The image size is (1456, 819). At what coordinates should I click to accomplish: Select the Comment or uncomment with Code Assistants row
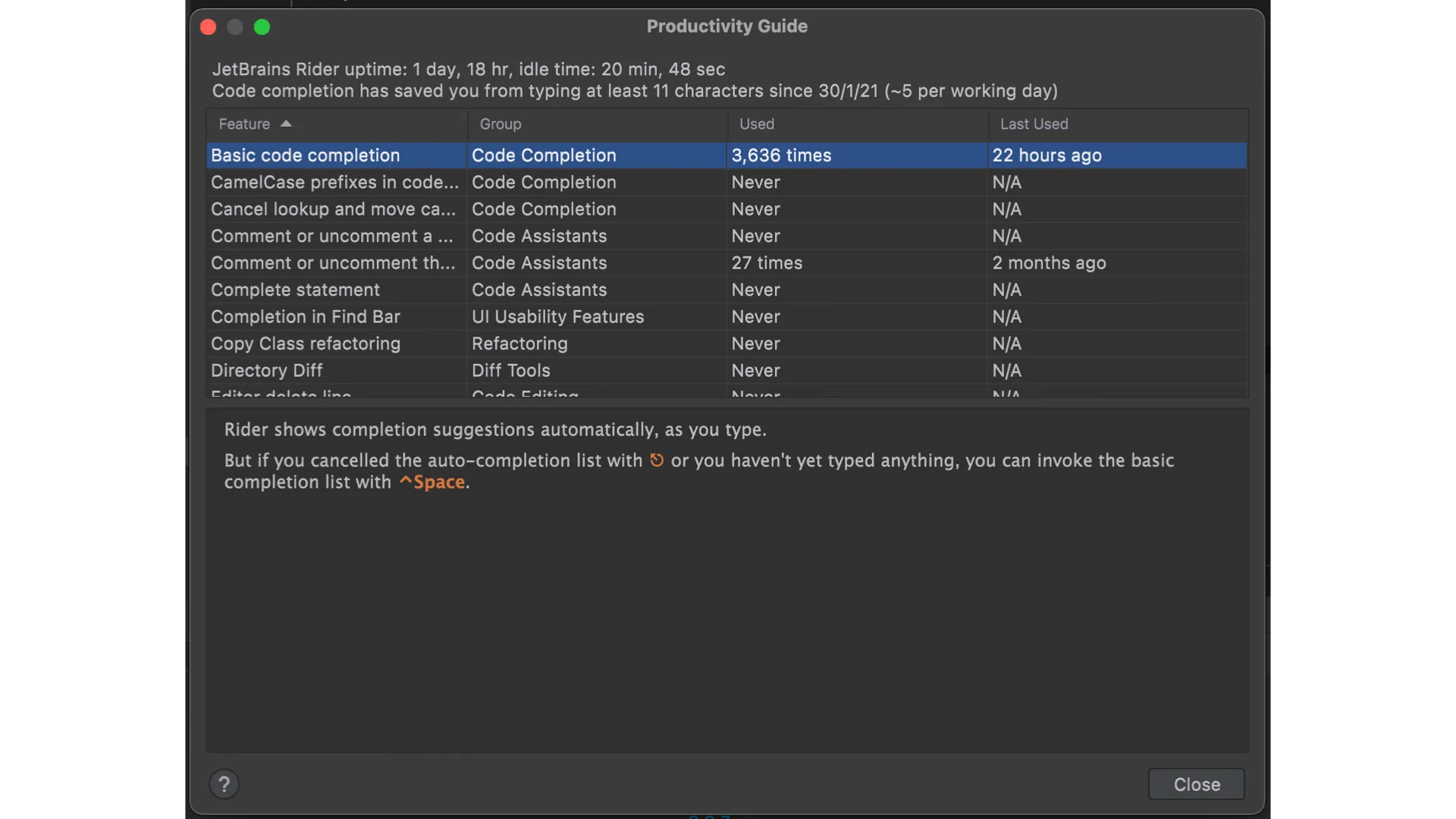tap(334, 237)
